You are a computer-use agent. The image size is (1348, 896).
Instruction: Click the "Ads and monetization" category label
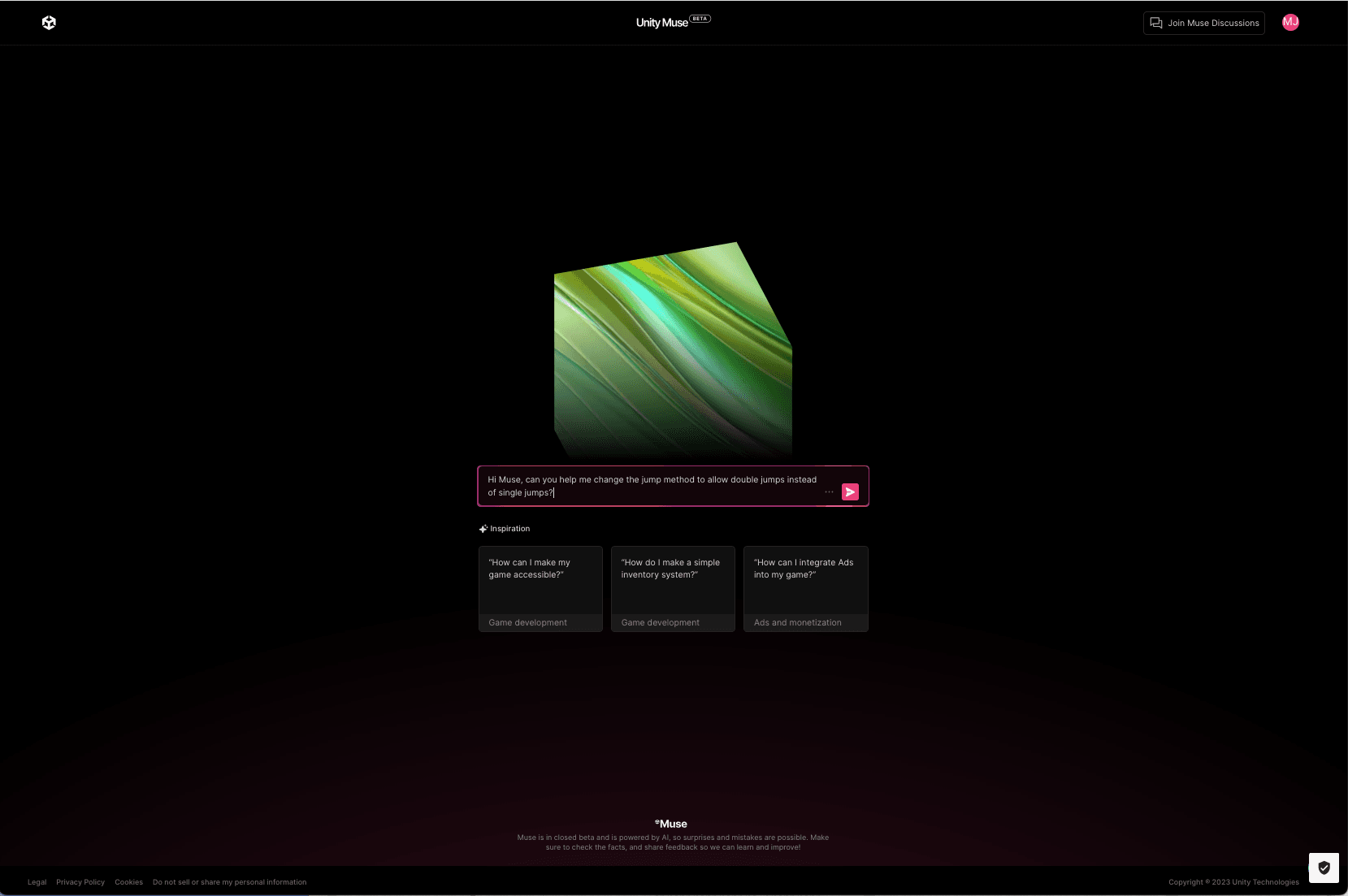(x=798, y=623)
